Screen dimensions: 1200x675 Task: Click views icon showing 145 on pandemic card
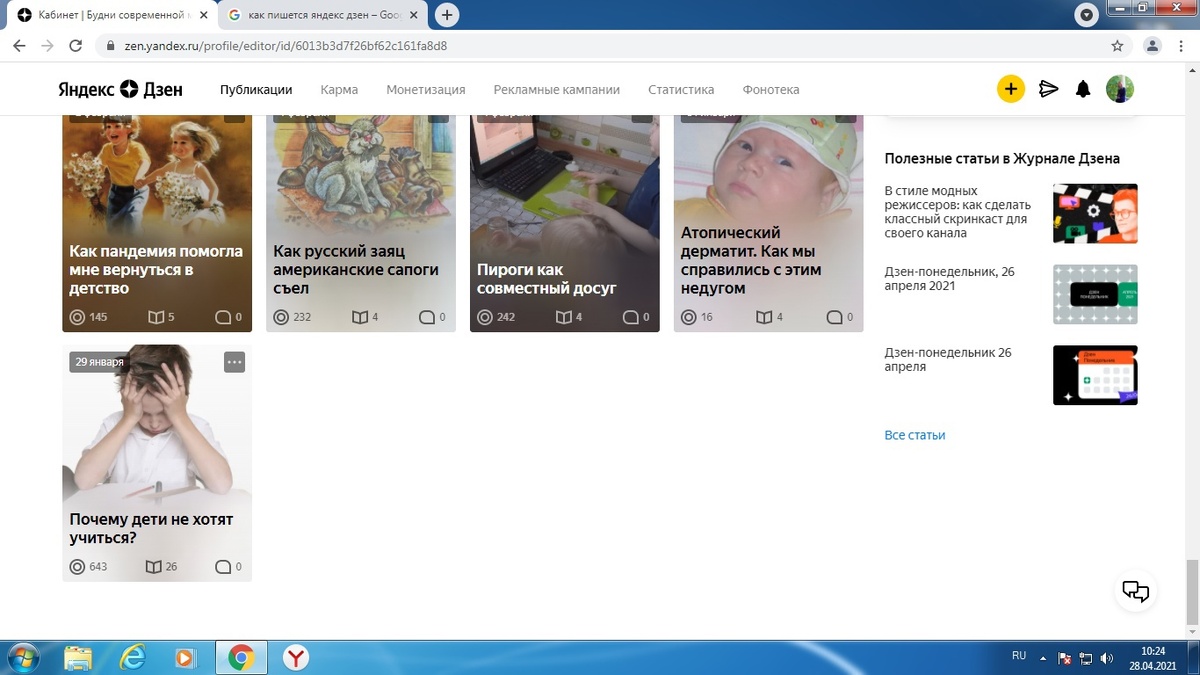point(77,317)
